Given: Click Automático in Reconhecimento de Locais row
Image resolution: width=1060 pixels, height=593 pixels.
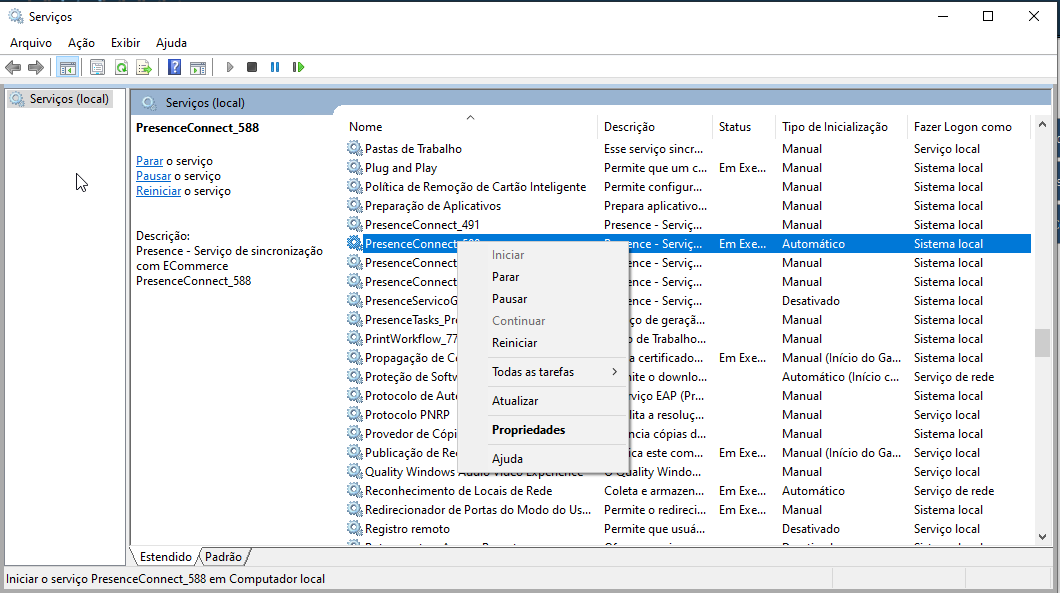Looking at the screenshot, I should (813, 491).
